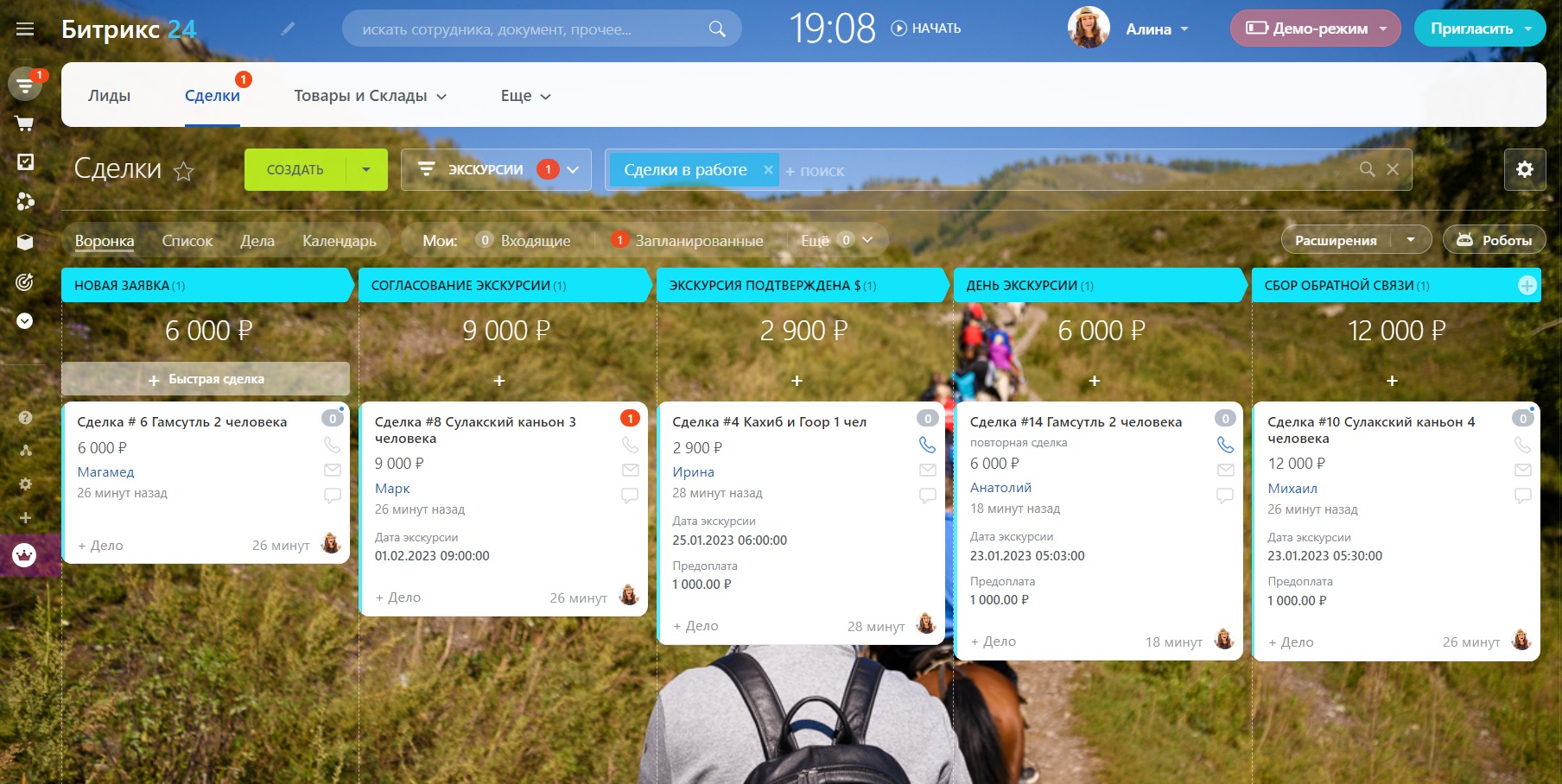Add Сделки page to favorites with star
The height and width of the screenshot is (784, 1562).
(183, 171)
